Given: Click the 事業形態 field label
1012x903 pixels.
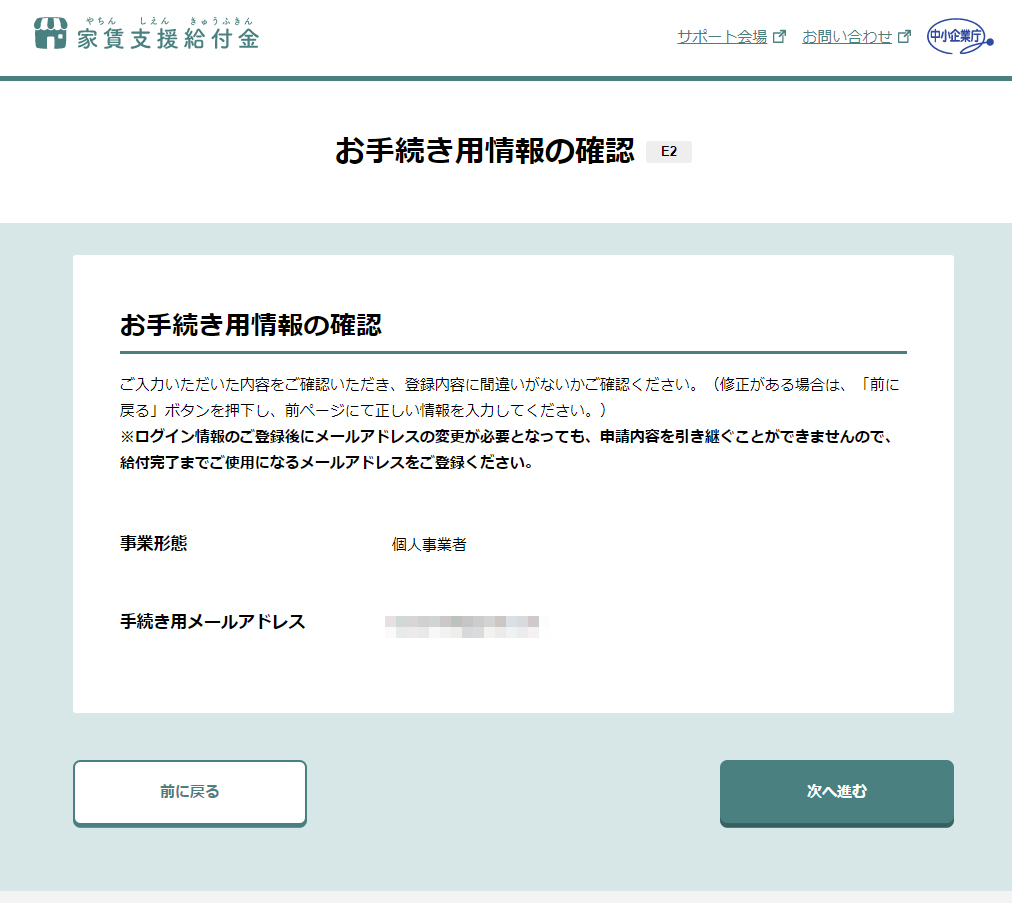Looking at the screenshot, I should [x=153, y=544].
